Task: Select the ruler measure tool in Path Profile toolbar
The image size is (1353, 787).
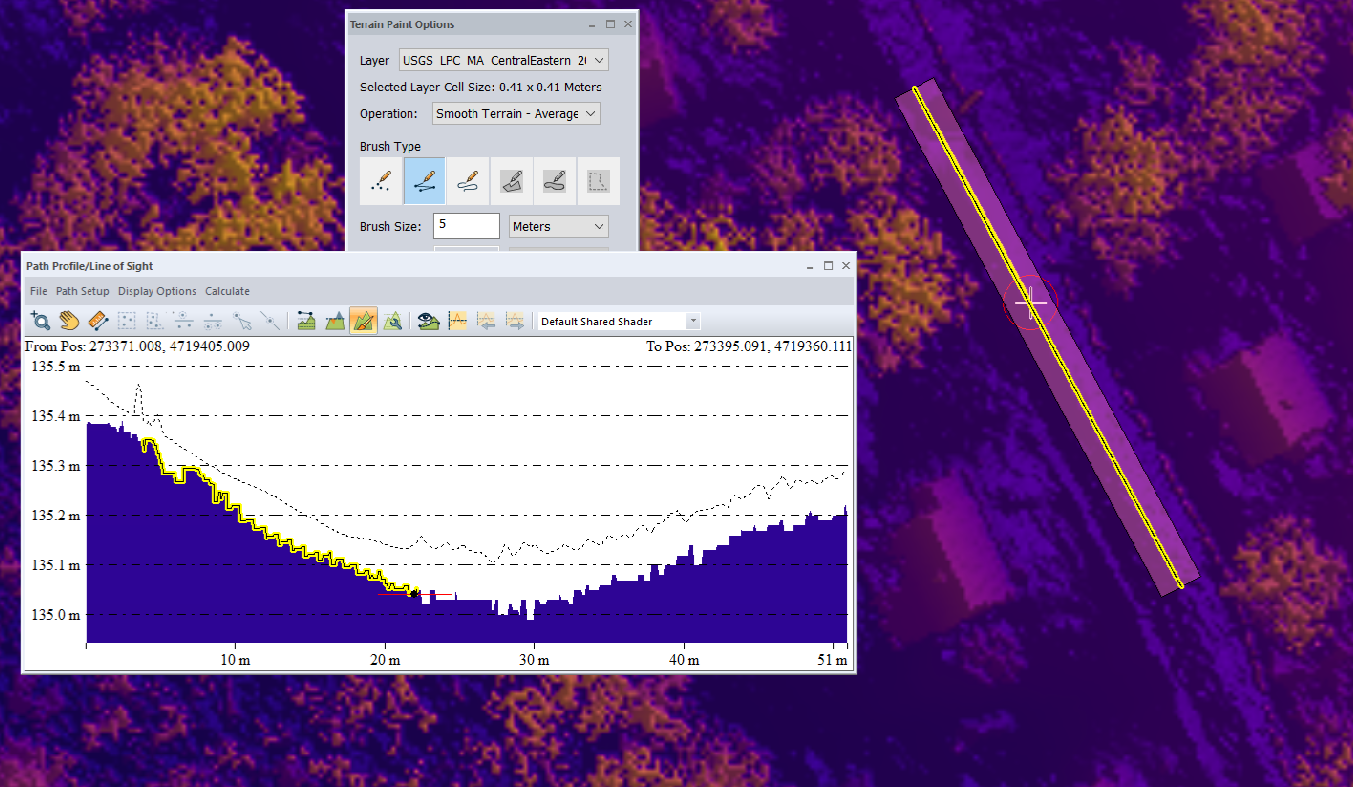Action: point(98,321)
